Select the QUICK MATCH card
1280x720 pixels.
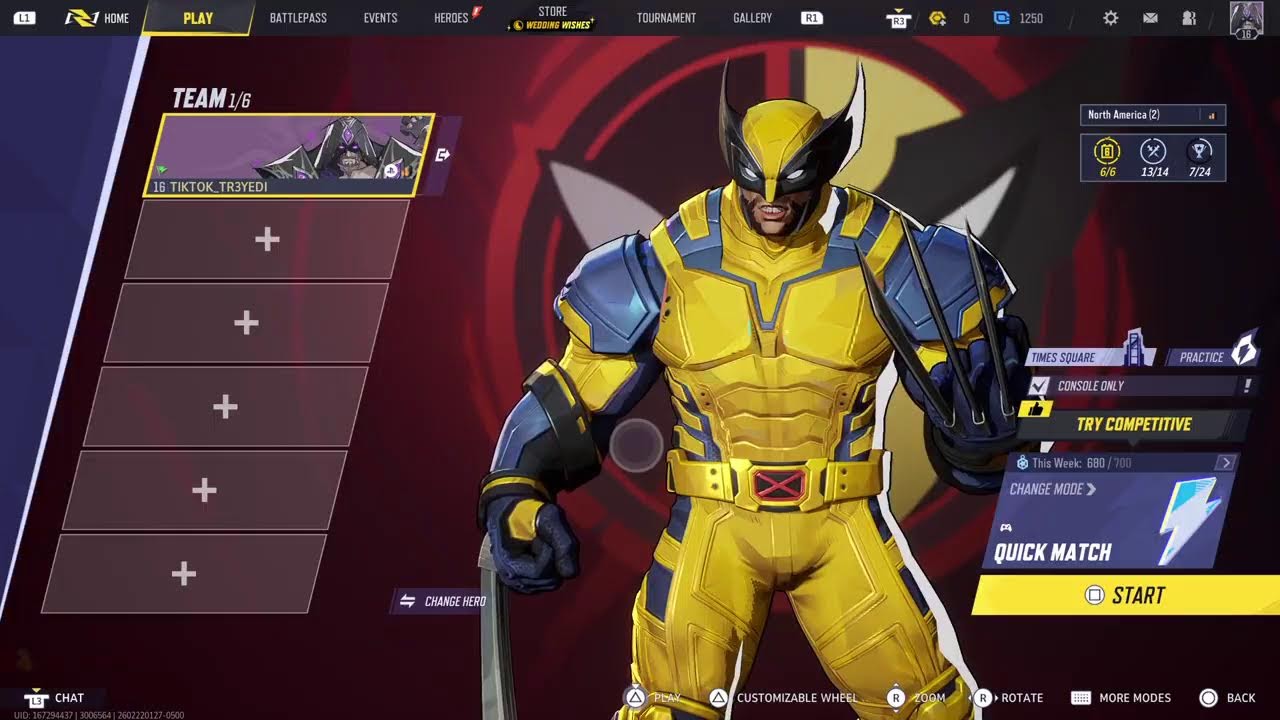(x=1110, y=520)
